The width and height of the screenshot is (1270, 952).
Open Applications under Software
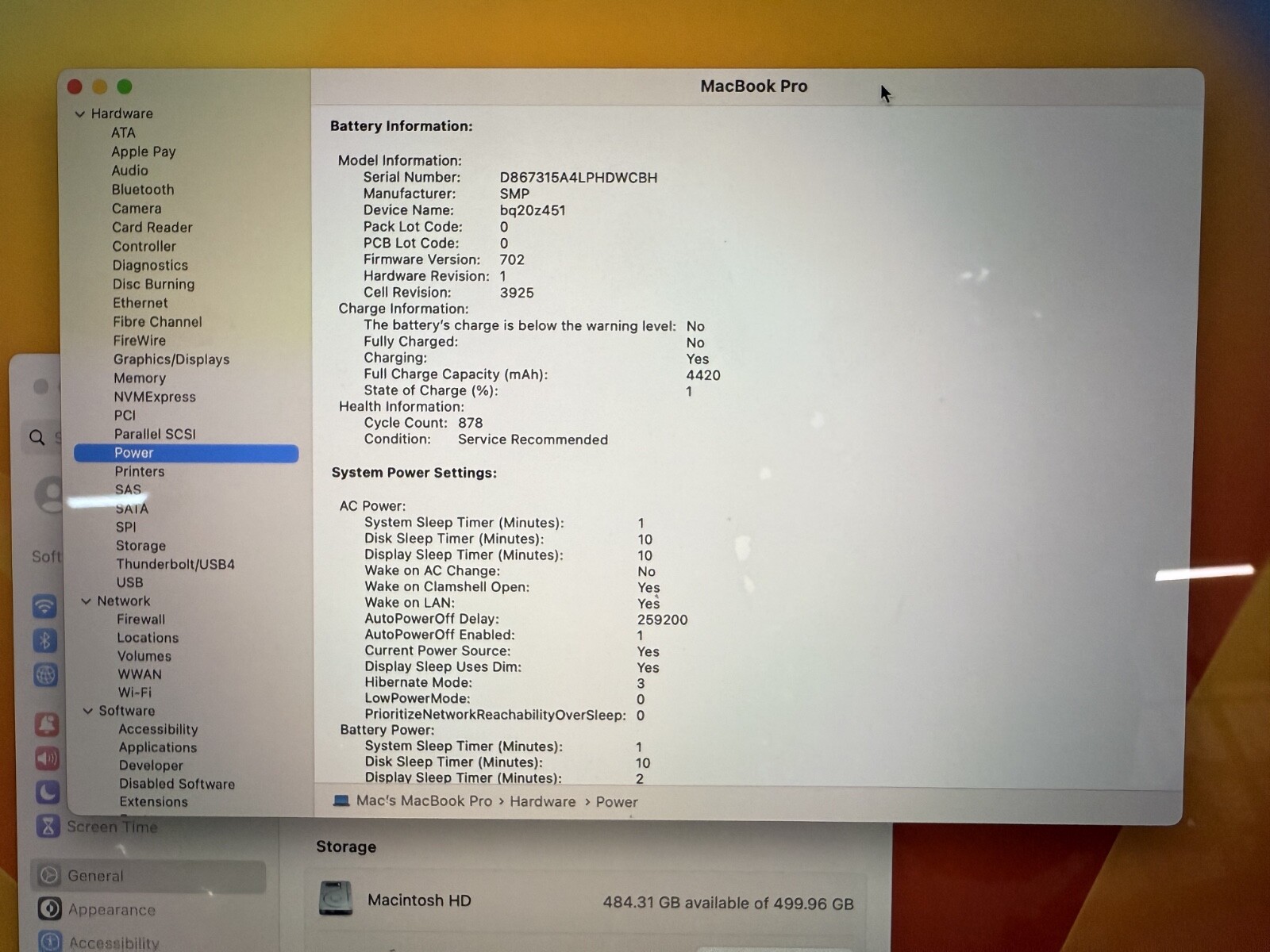158,747
